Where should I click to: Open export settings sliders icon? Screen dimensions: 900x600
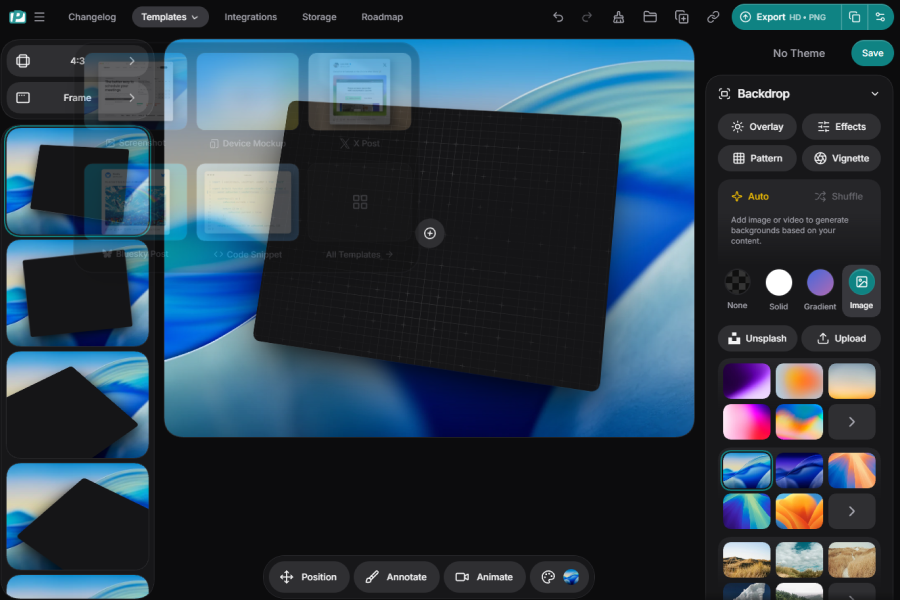pyautogui.click(x=880, y=17)
